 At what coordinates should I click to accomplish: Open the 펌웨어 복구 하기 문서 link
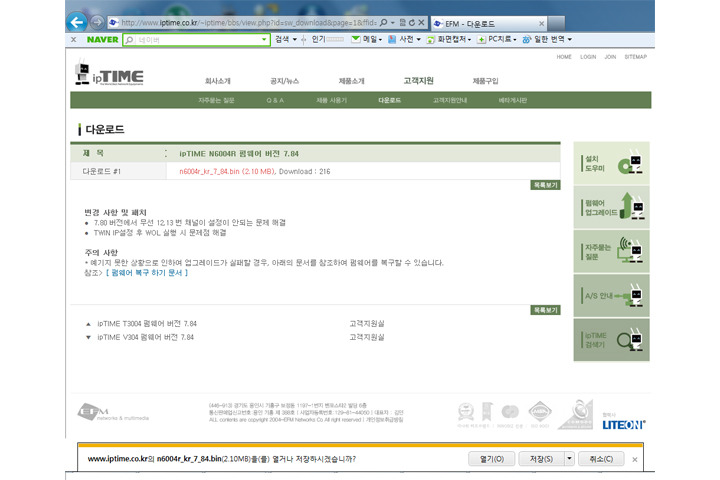point(147,273)
